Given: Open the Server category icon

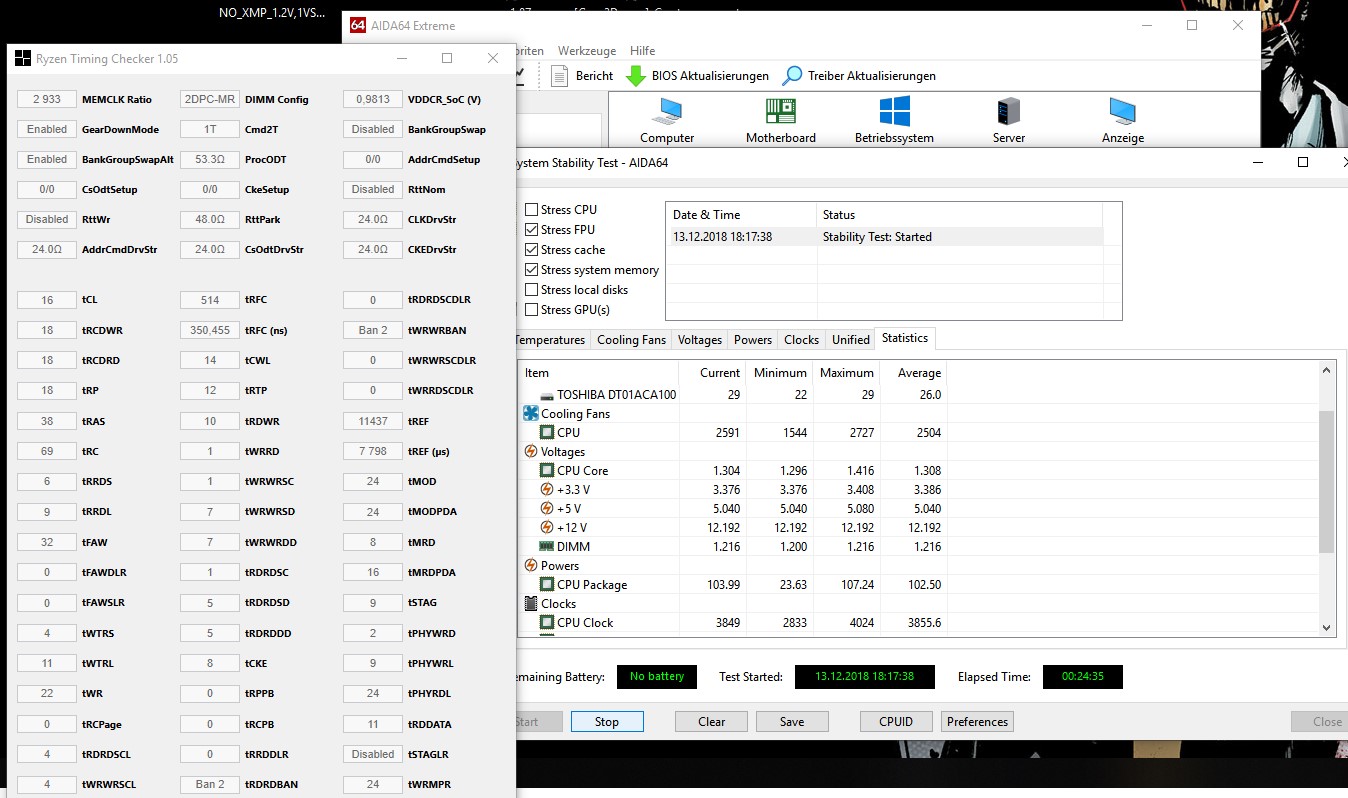Looking at the screenshot, I should (1008, 111).
